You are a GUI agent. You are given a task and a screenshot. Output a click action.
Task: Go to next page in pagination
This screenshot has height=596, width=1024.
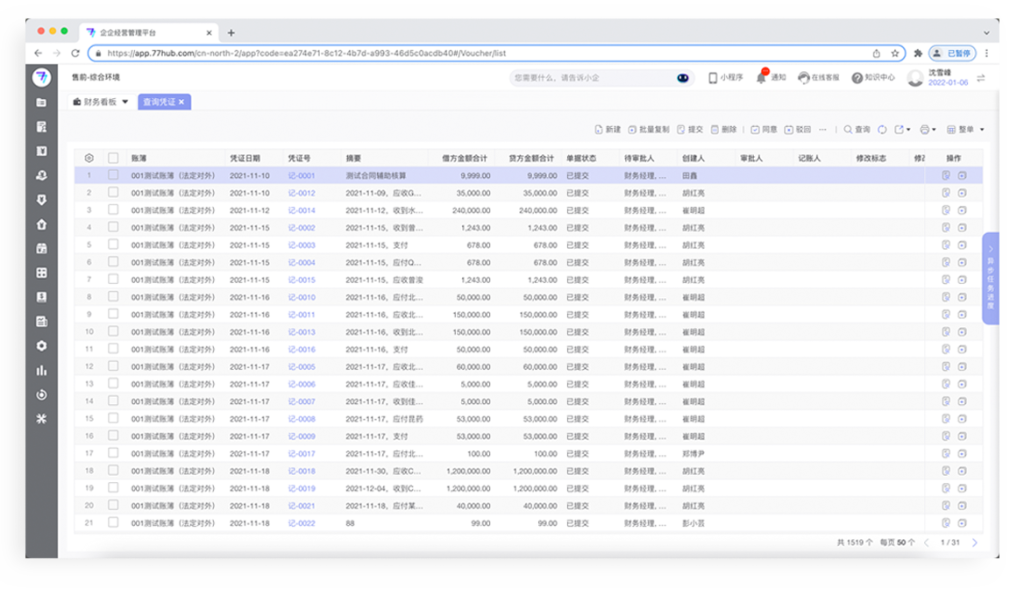click(974, 542)
